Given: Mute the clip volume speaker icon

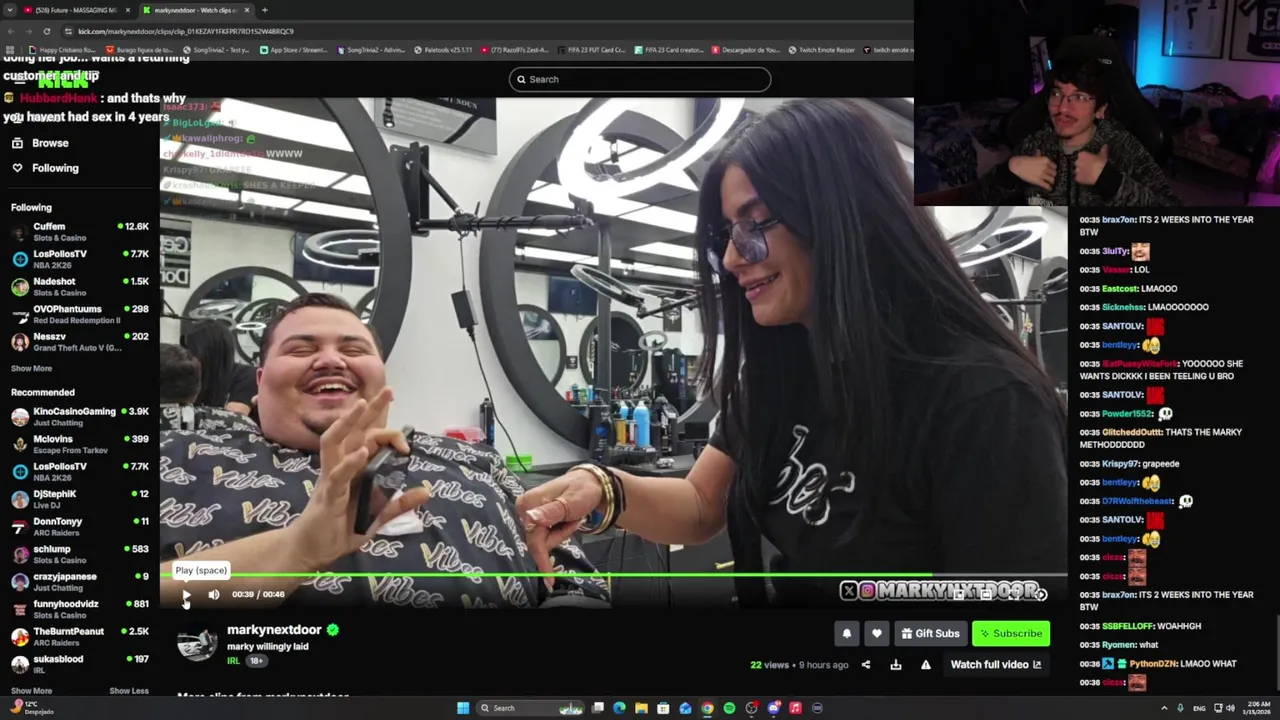Looking at the screenshot, I should 214,594.
